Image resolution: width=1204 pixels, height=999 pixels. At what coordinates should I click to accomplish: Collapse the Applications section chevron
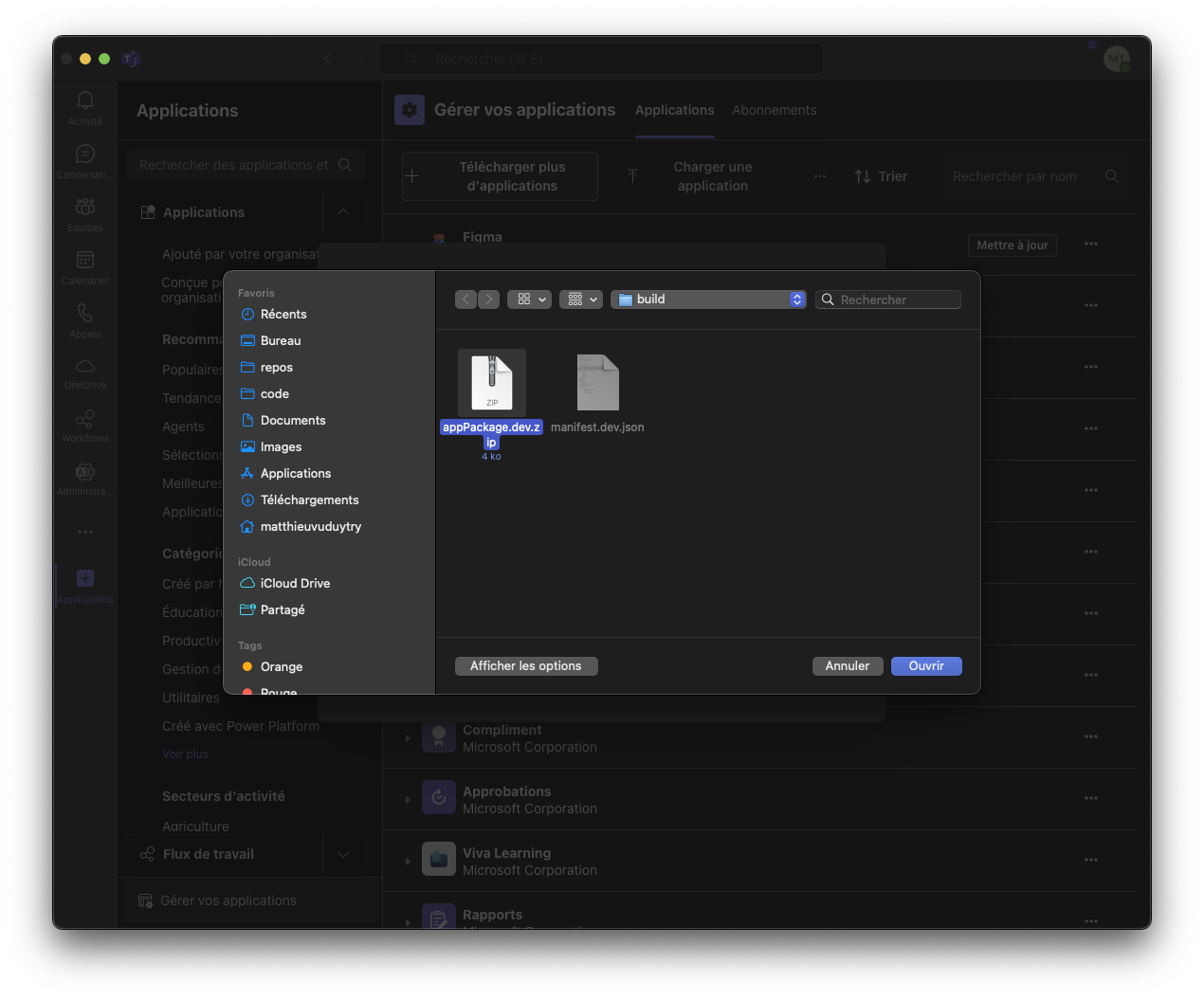point(343,212)
